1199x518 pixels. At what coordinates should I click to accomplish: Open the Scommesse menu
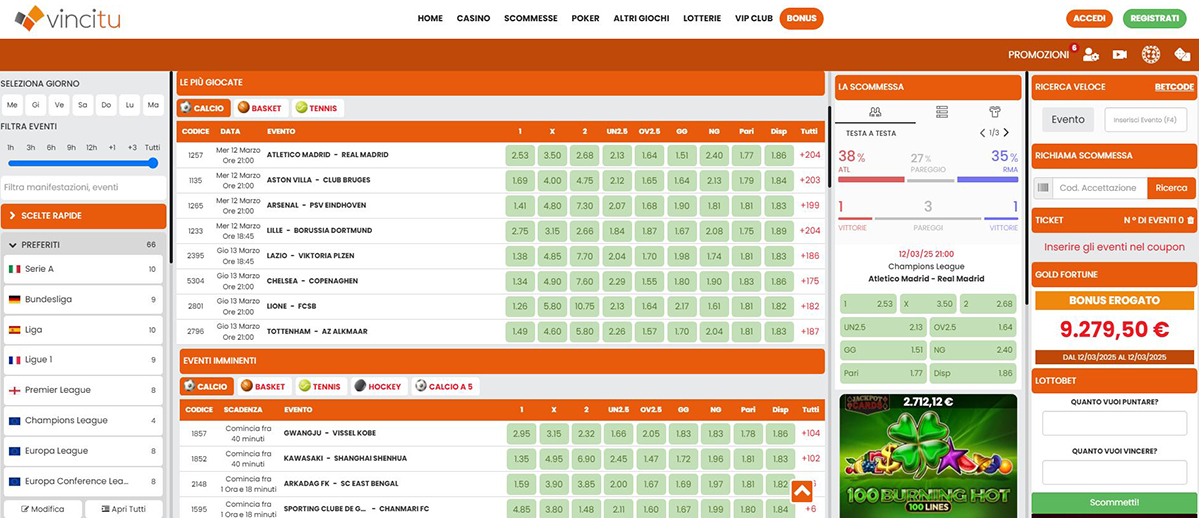531,18
